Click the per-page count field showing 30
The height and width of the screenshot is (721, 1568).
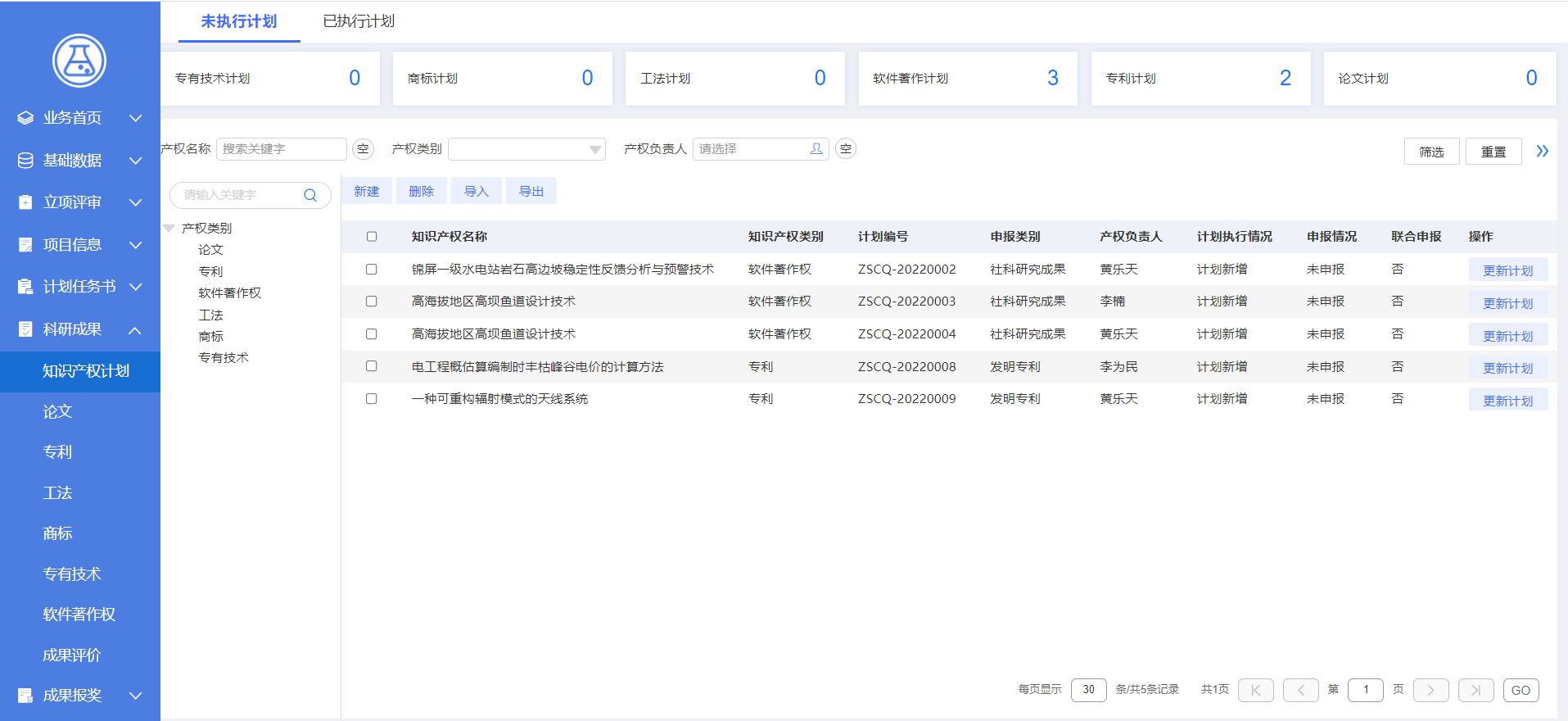1089,690
